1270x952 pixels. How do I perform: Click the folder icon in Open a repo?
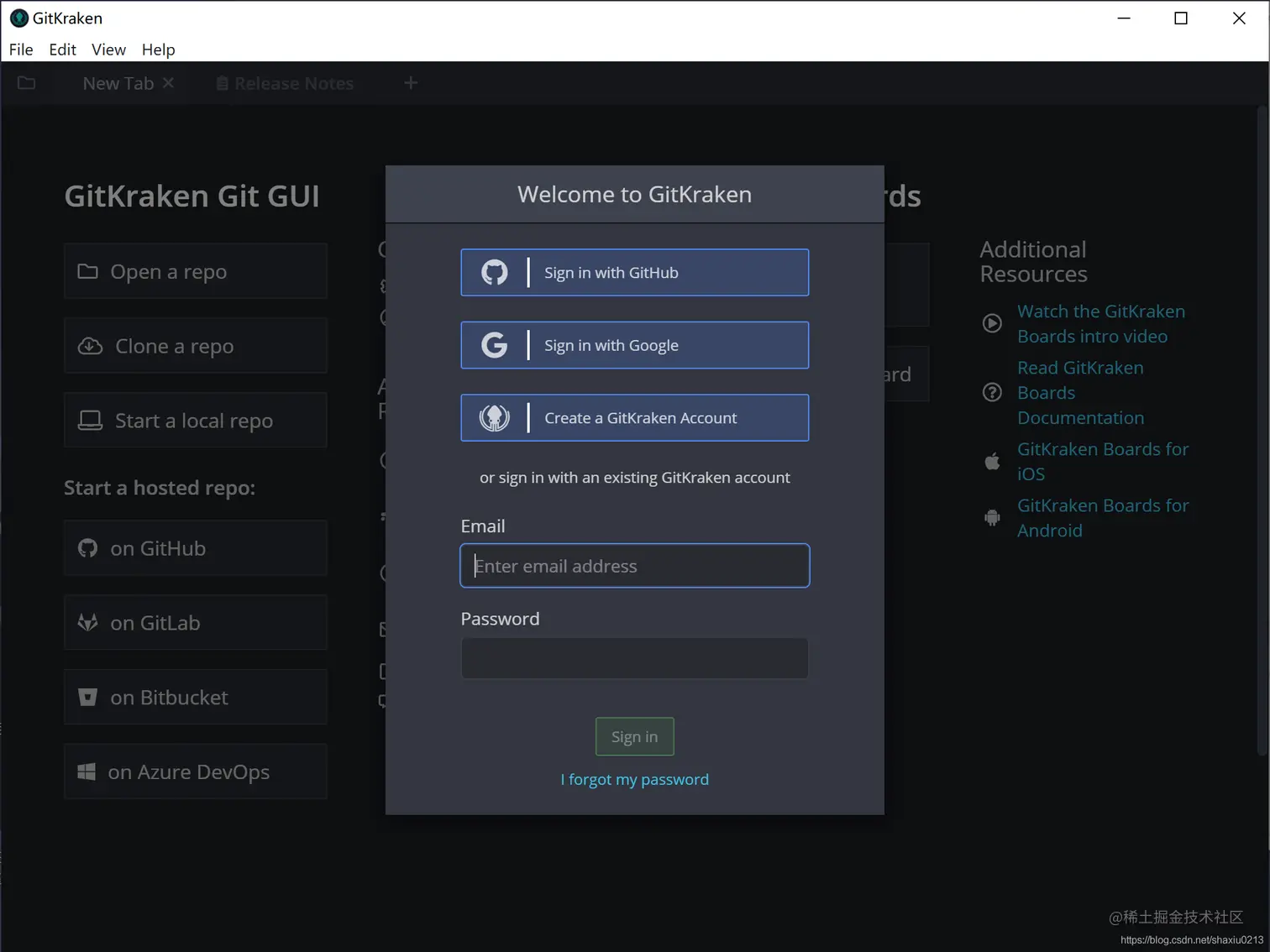87,271
